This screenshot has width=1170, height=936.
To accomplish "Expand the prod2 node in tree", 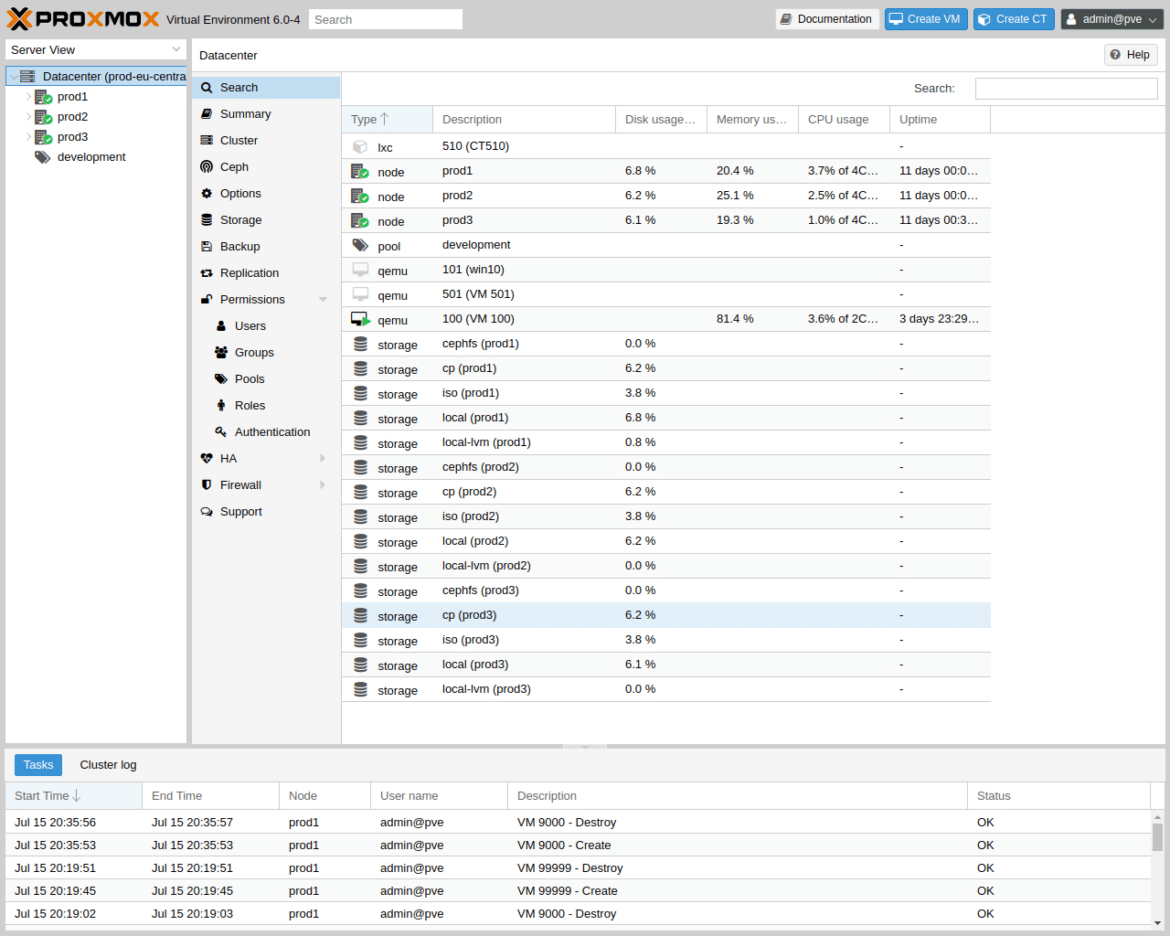I will pyautogui.click(x=28, y=116).
